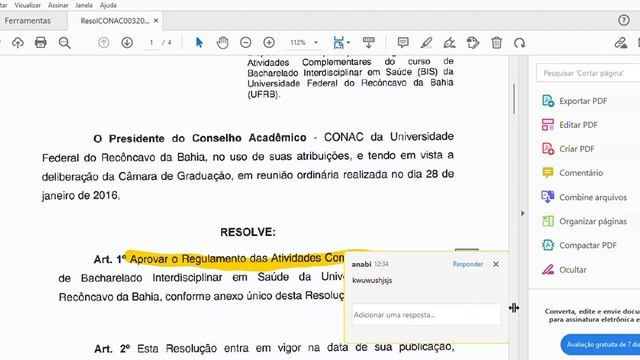Image resolution: width=640 pixels, height=360 pixels.
Task: Close the anabi comment popup
Action: pos(496,264)
